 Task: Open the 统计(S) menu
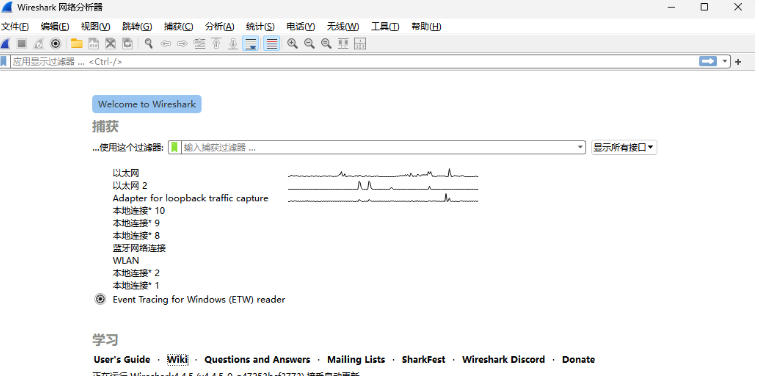[x=260, y=27]
